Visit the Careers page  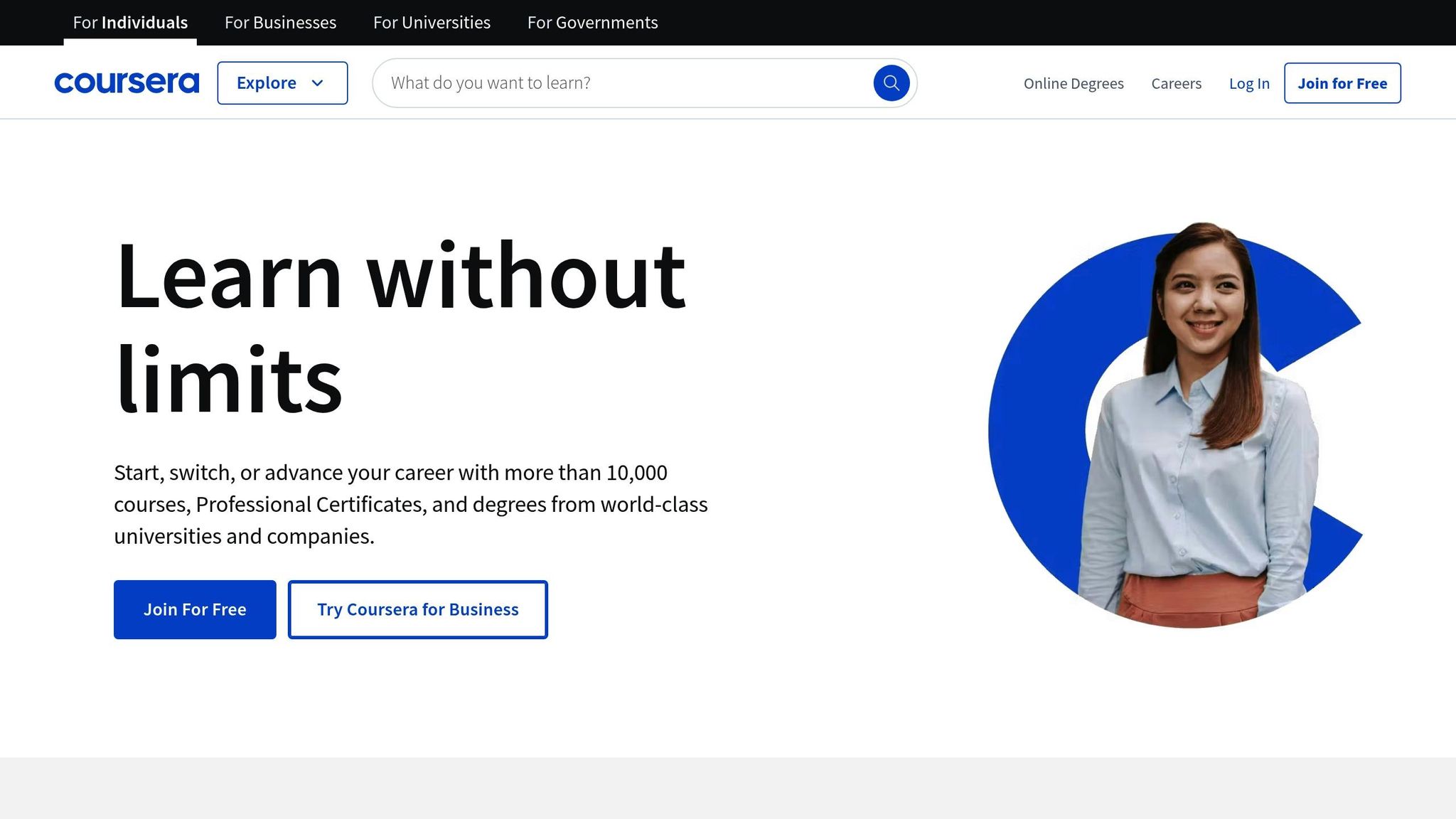pos(1177,83)
